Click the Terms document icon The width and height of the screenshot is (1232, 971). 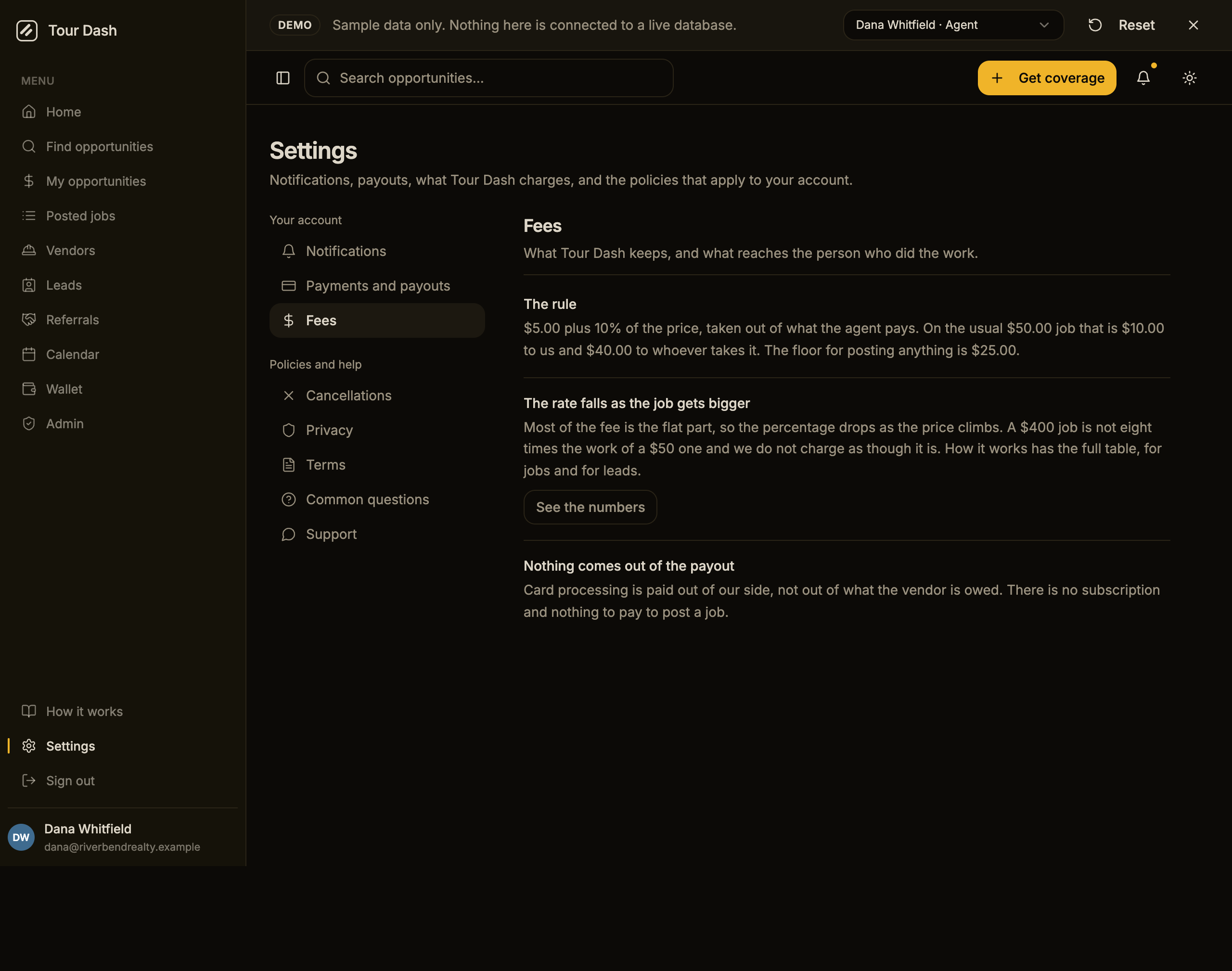tap(289, 465)
